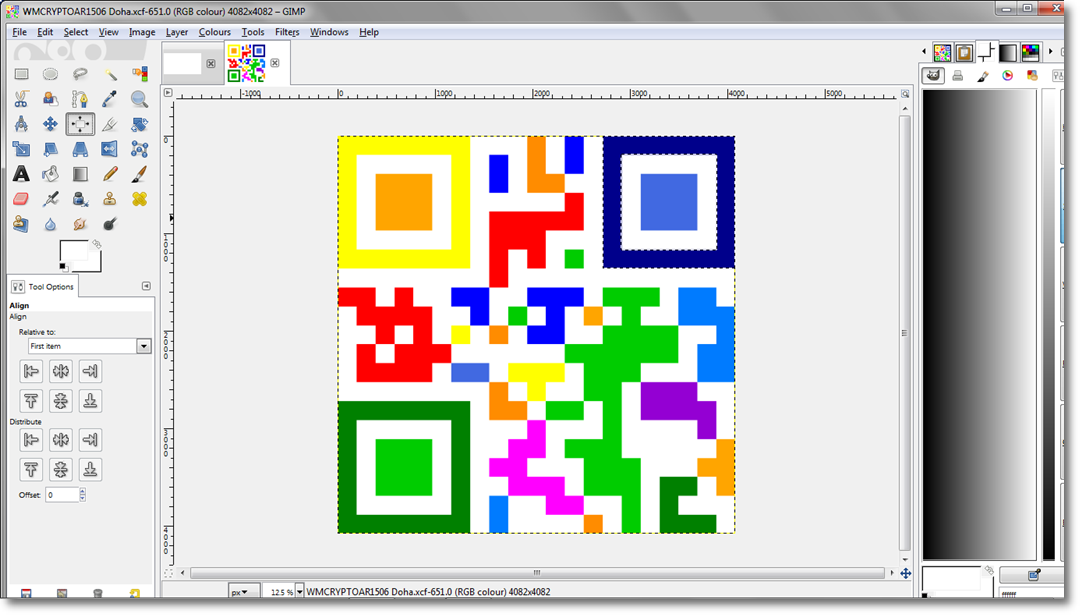The image size is (1080, 615).
Task: Select the Rectangle Select tool
Action: [21, 74]
